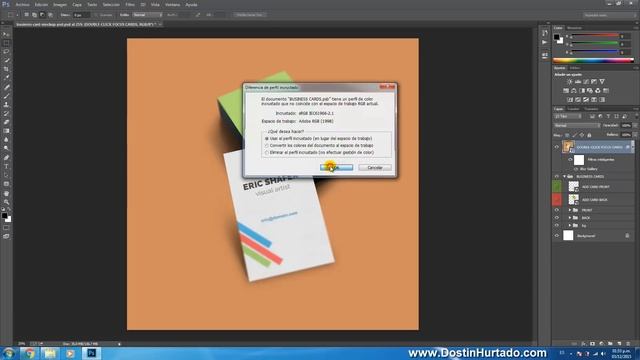
Task: Toggle visibility of BACK folder
Action: [556, 218]
